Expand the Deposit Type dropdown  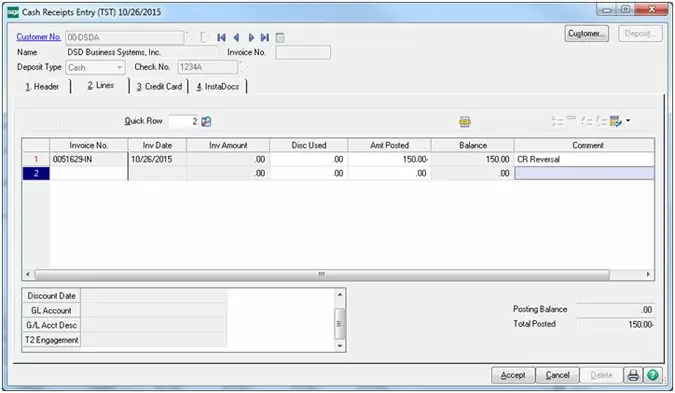[119, 68]
